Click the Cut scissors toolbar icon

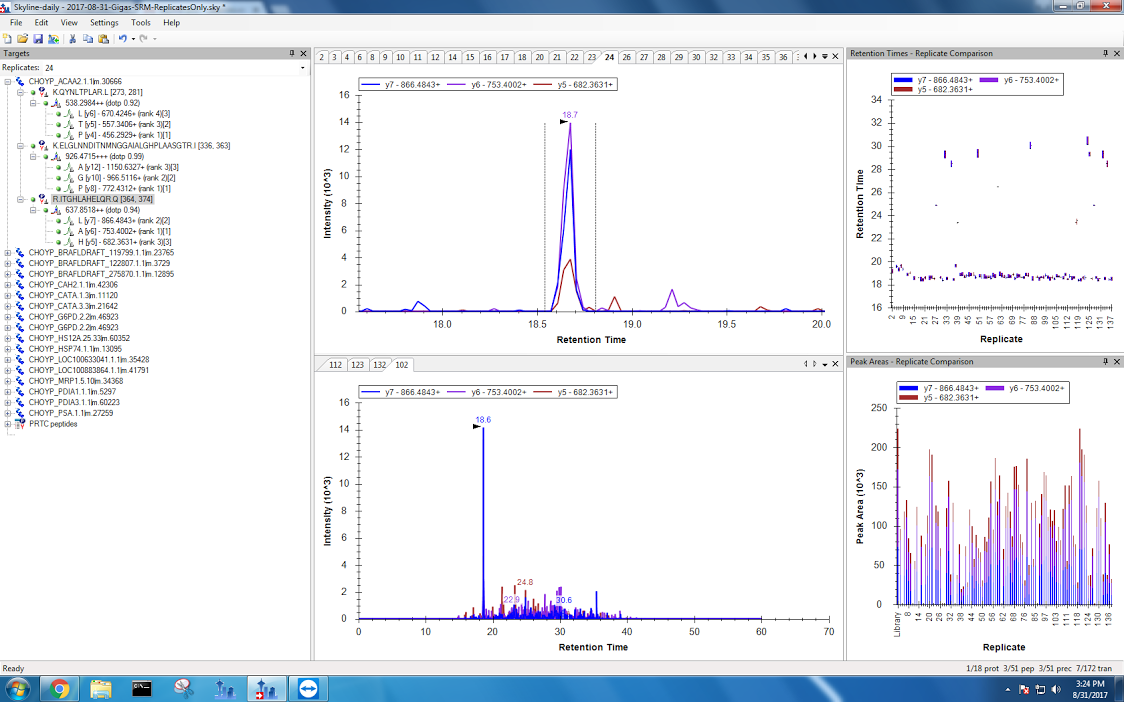(x=73, y=38)
